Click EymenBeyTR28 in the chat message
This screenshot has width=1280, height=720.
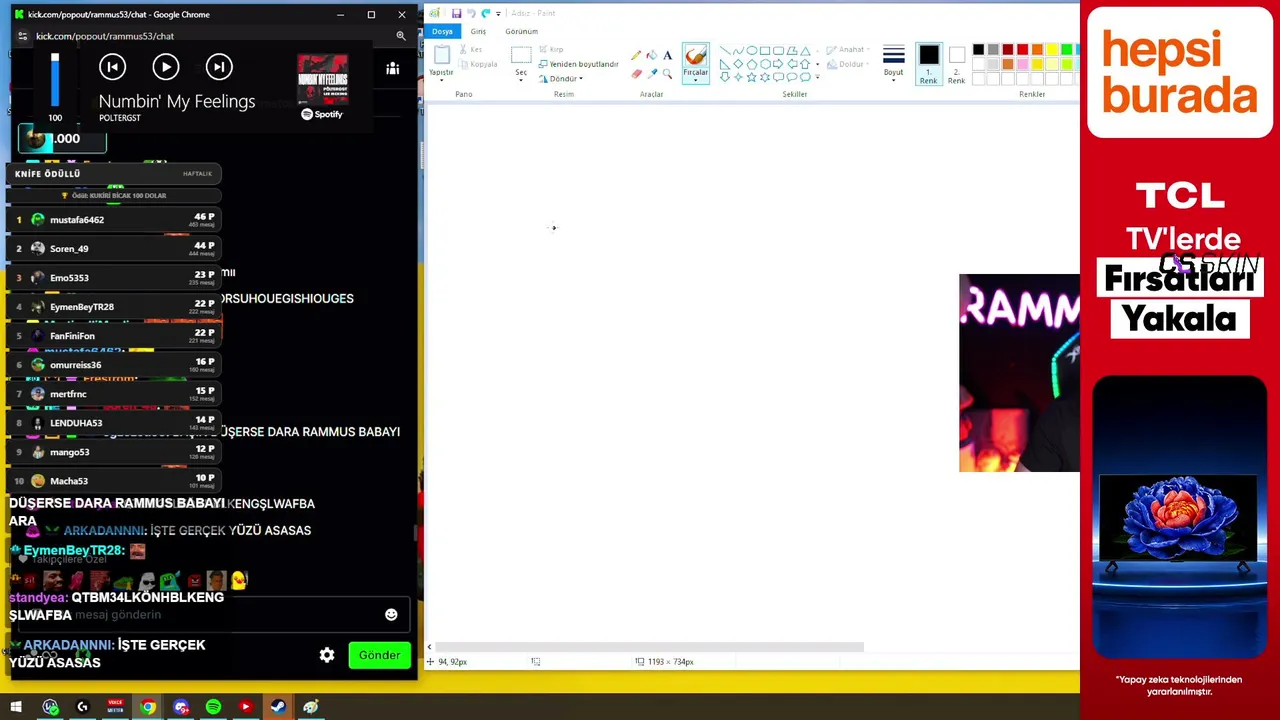pos(74,551)
